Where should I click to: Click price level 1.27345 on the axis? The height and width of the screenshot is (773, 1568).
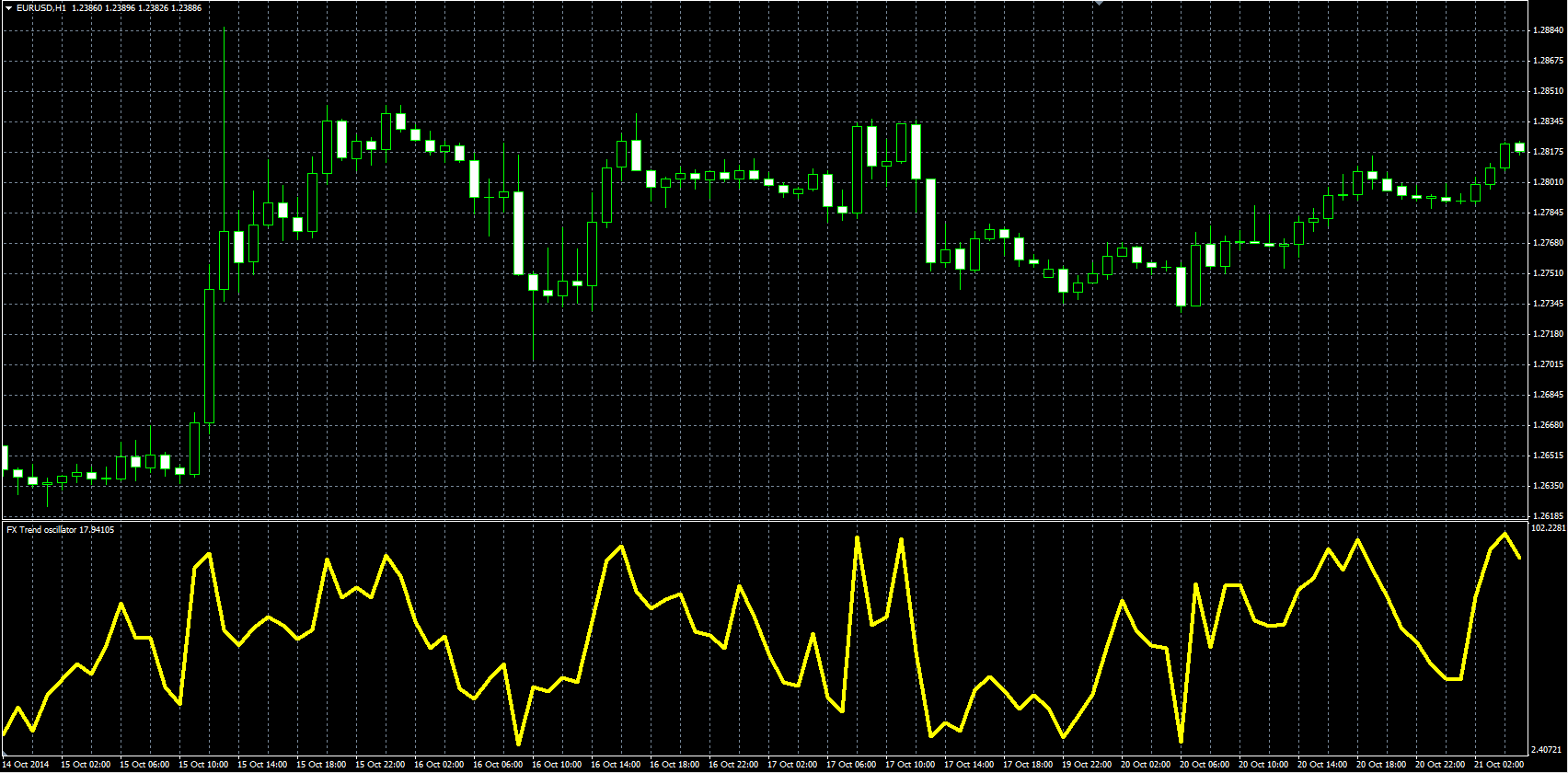[1549, 304]
